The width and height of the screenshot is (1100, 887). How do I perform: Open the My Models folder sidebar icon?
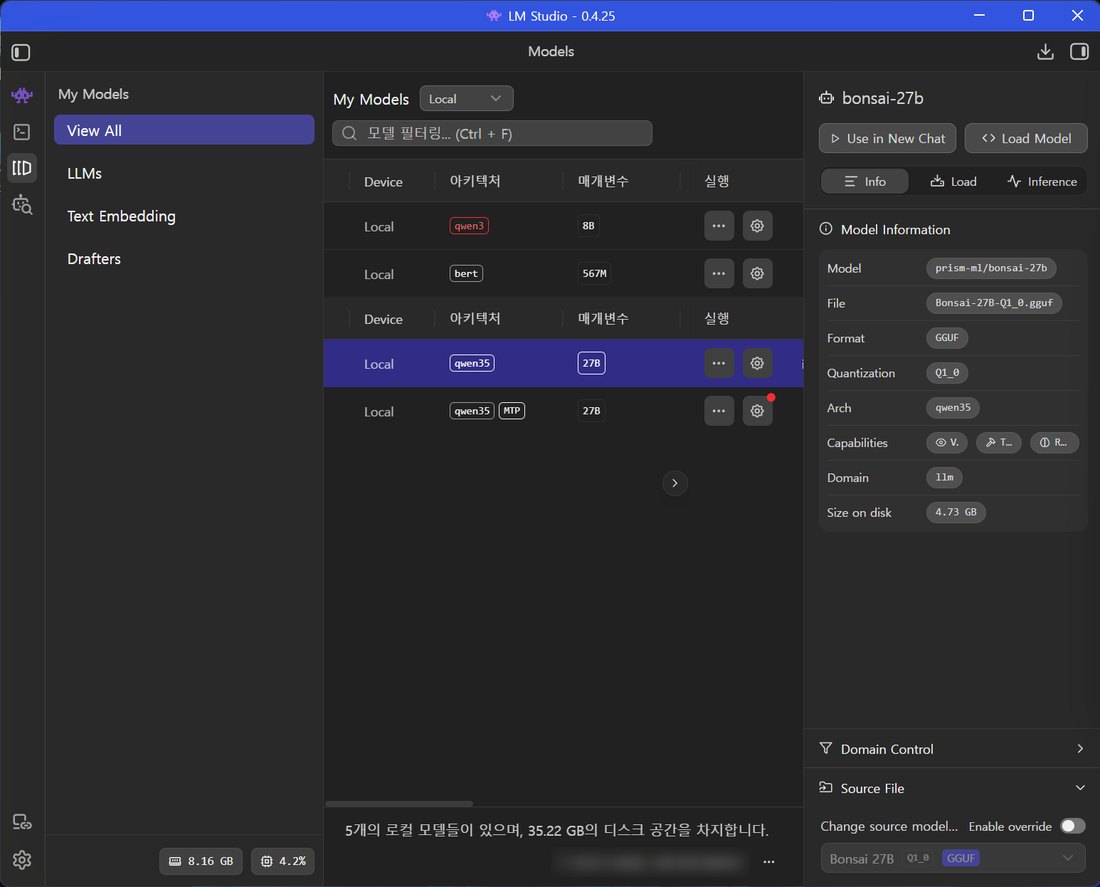click(22, 168)
